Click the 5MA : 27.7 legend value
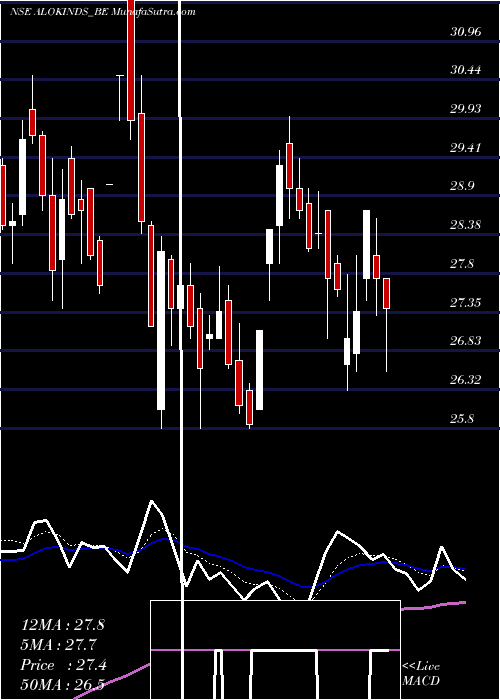 pyautogui.click(x=58, y=645)
